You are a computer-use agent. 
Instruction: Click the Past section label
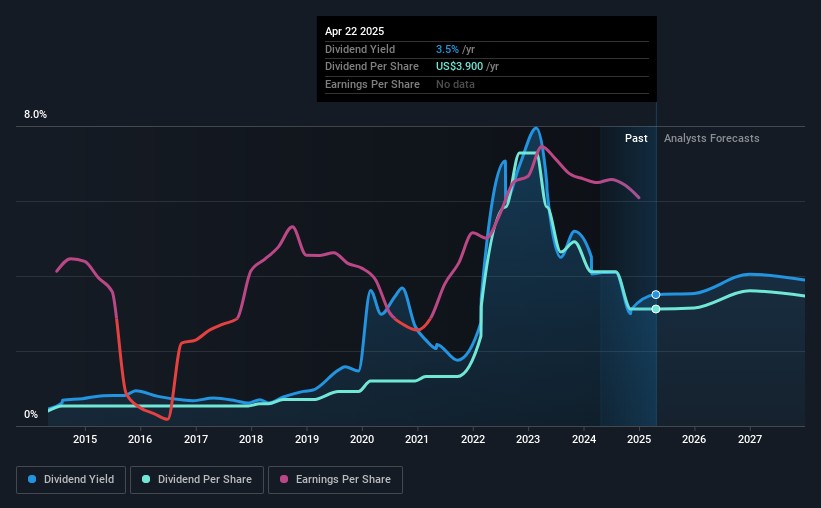click(636, 139)
